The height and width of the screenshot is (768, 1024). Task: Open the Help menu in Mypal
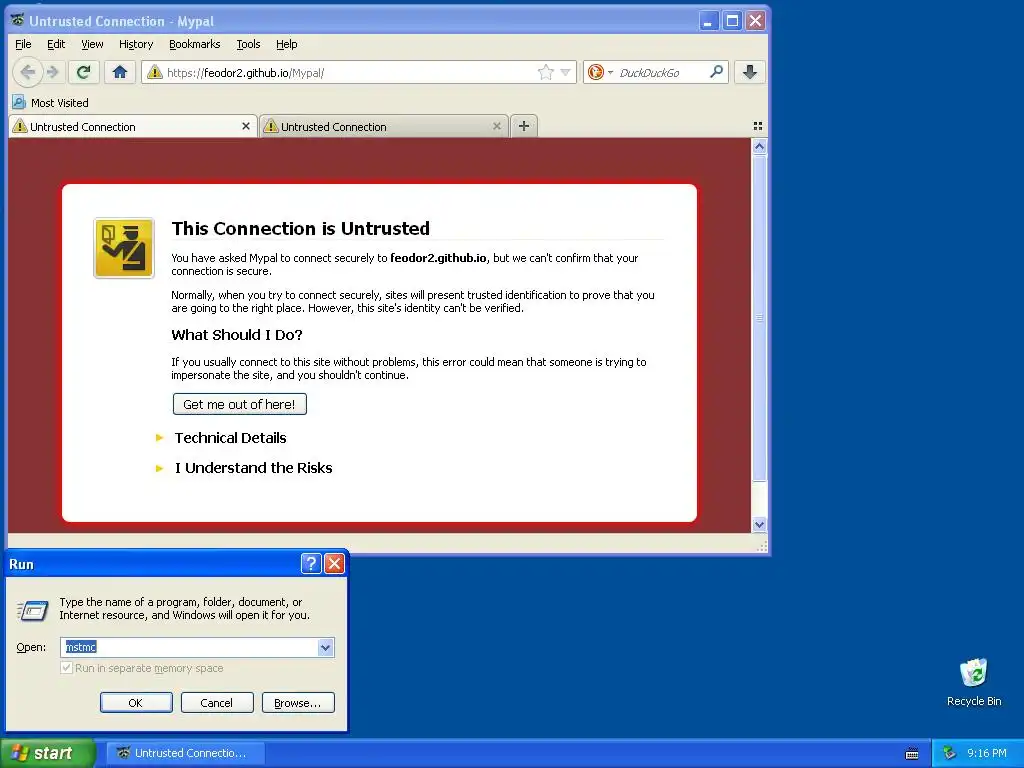coord(287,44)
